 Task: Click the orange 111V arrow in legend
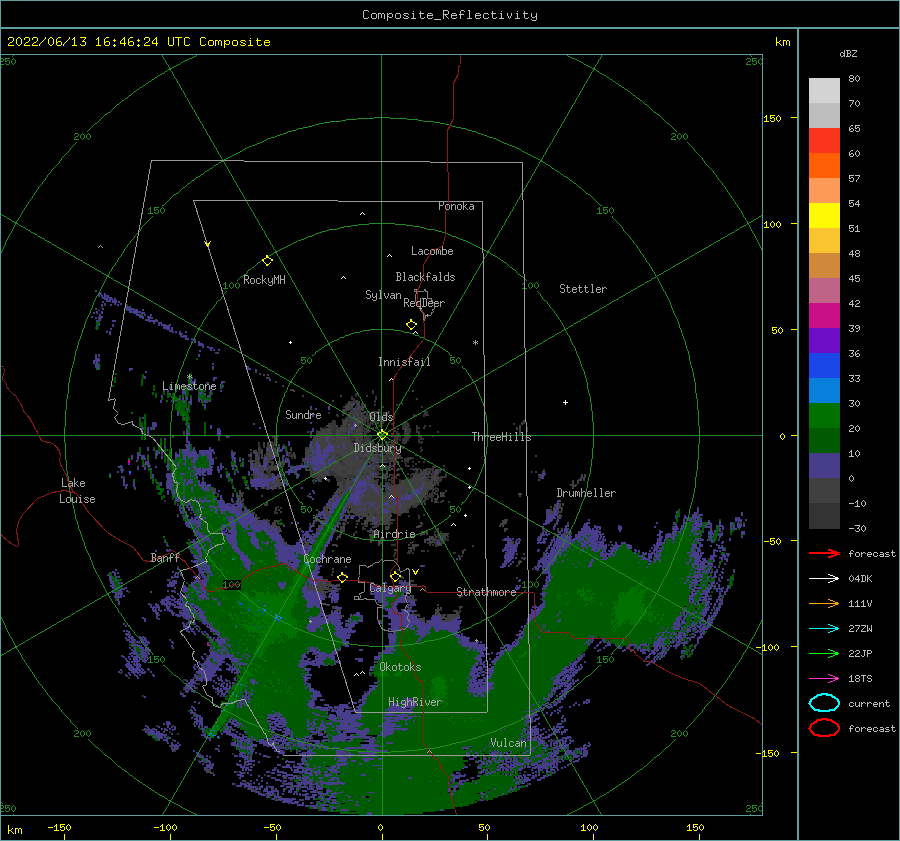(824, 603)
